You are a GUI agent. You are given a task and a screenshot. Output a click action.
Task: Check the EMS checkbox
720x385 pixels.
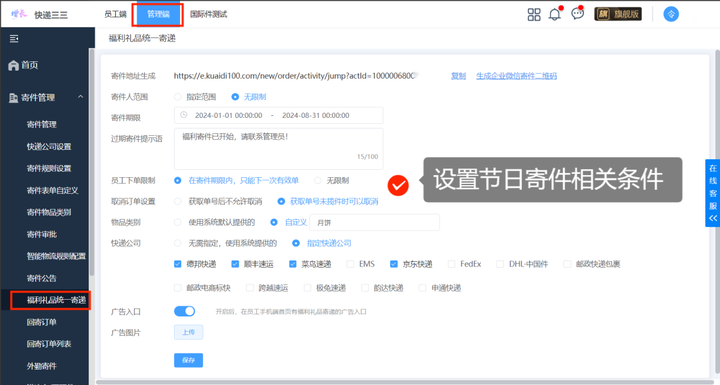click(350, 264)
